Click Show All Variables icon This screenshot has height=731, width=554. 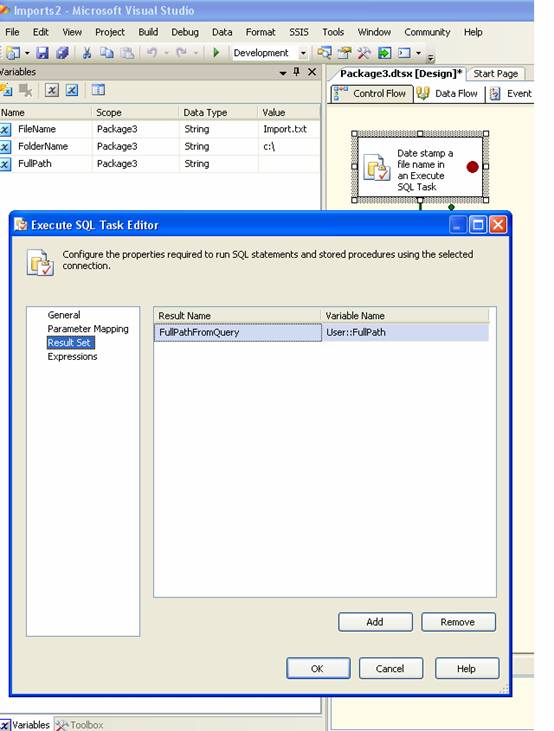coord(72,90)
